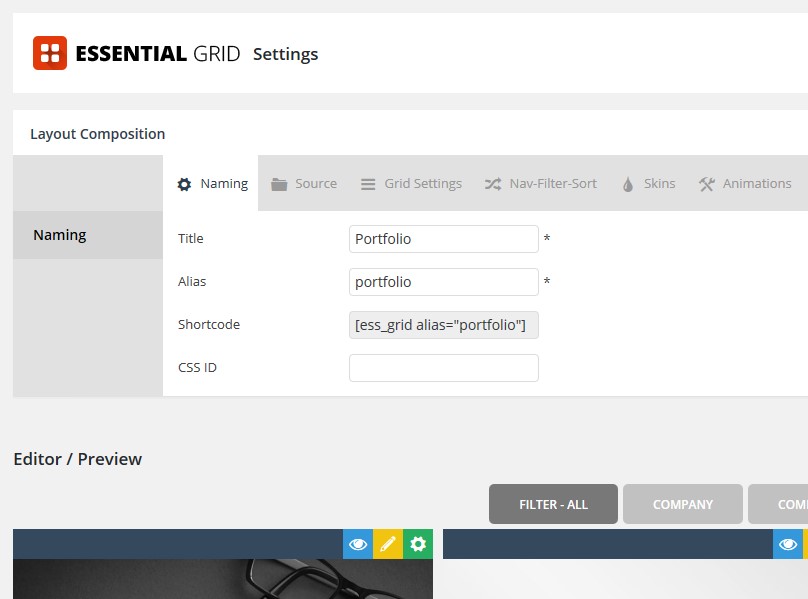Image resolution: width=808 pixels, height=599 pixels.
Task: Click the glasses image thumbnail
Action: point(223,579)
